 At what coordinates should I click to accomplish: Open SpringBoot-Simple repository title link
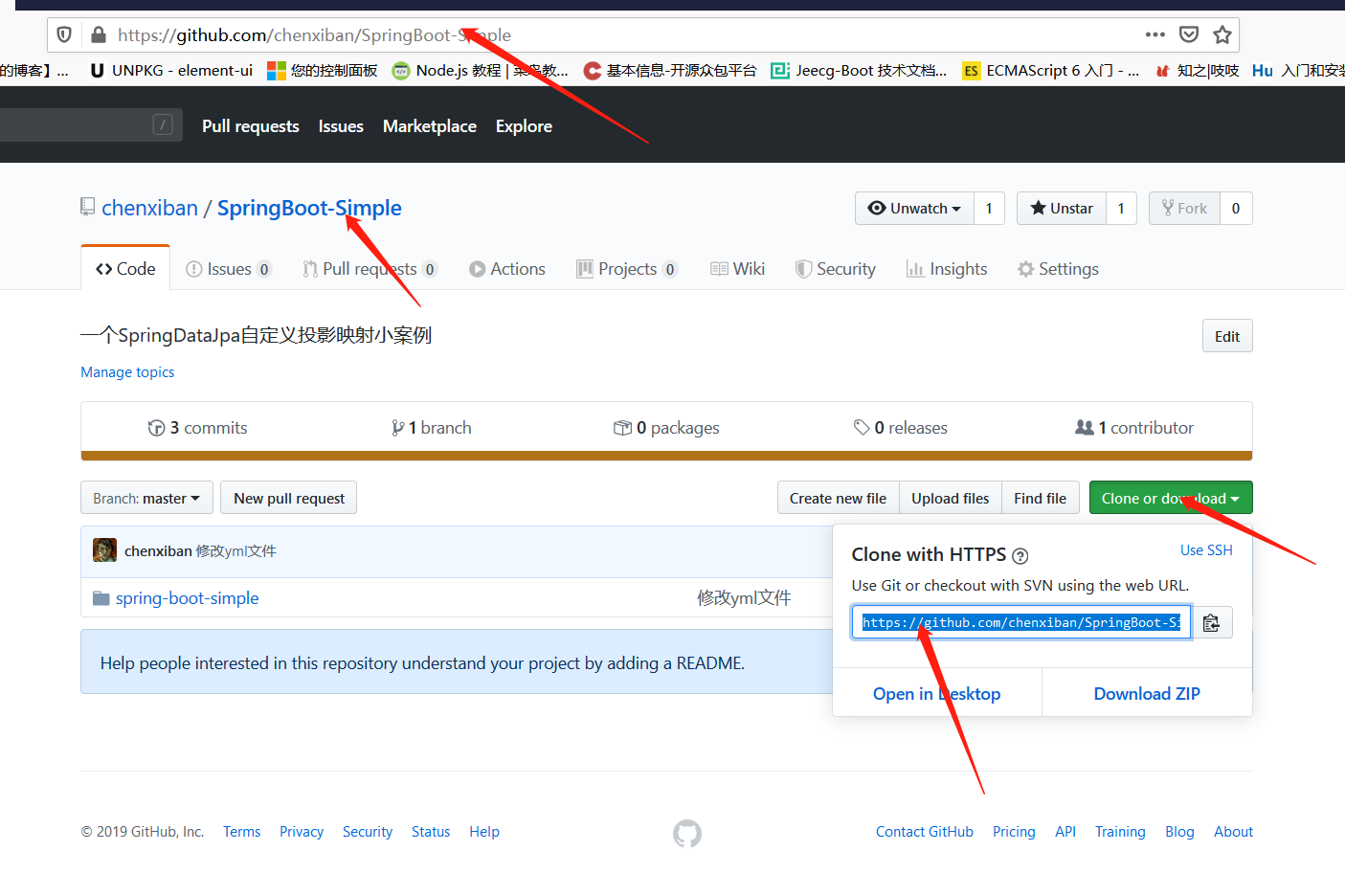pyautogui.click(x=309, y=208)
